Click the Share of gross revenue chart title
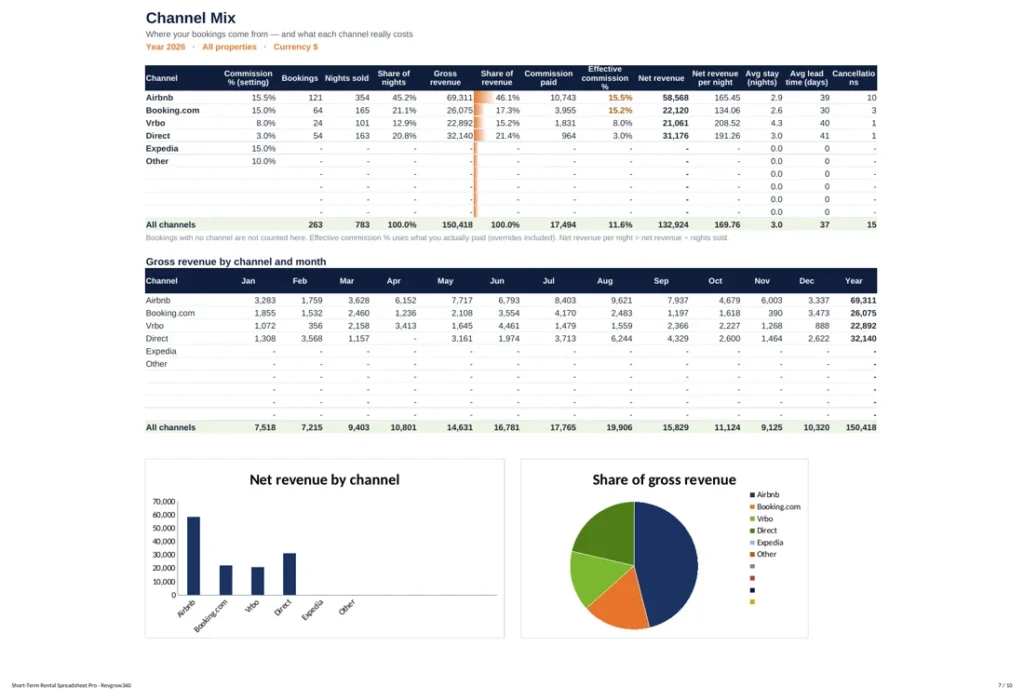 pos(664,480)
